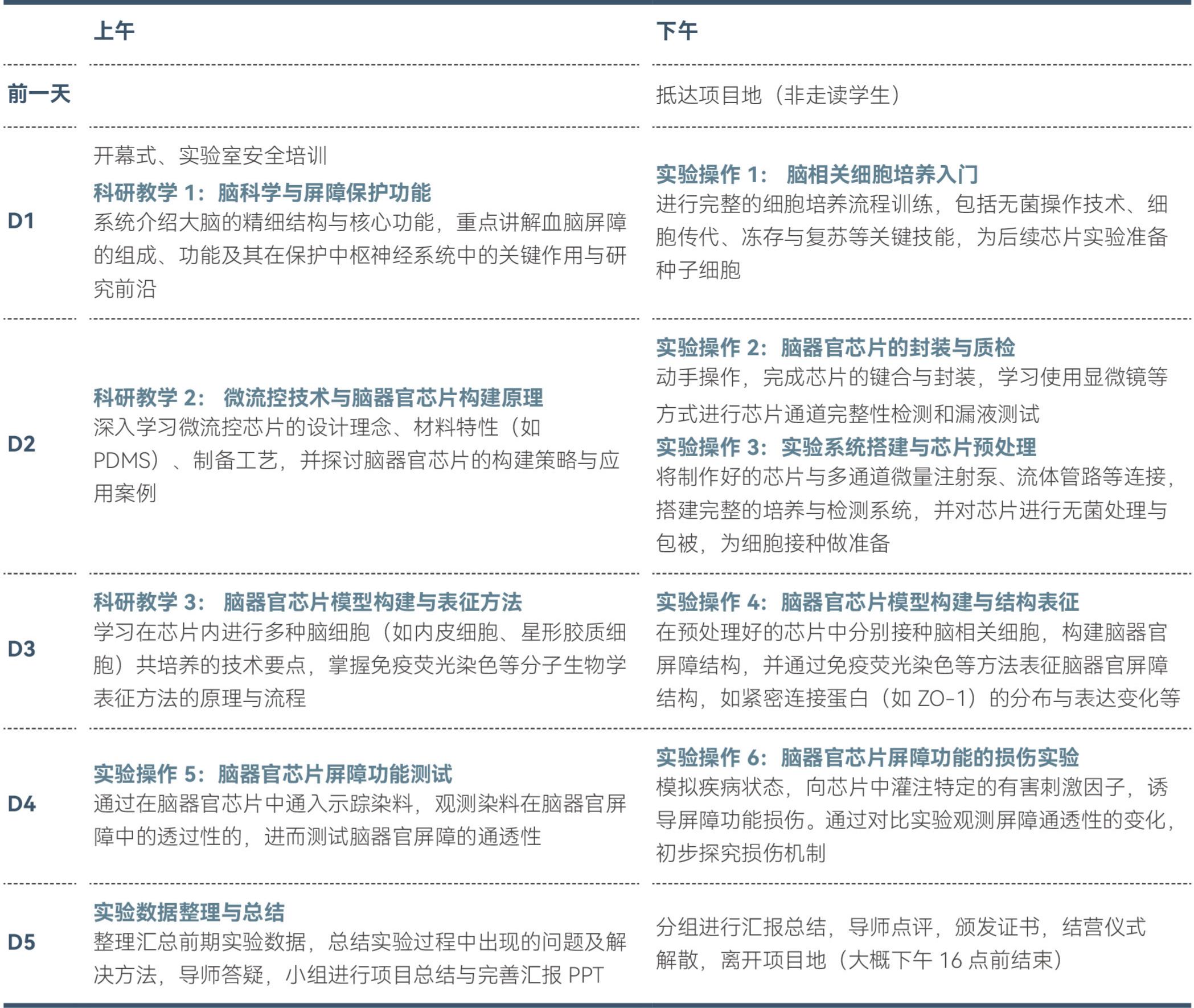Select the 前一天 row label

[x=39, y=95]
